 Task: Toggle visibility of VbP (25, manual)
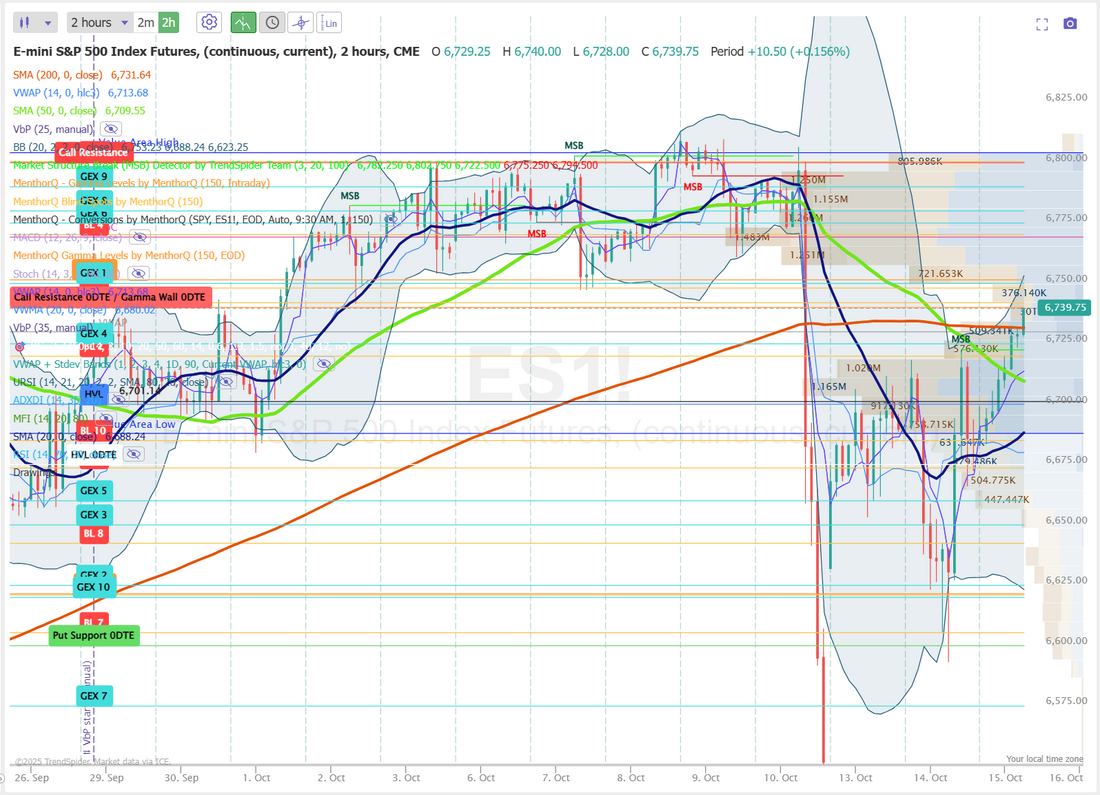(110, 128)
